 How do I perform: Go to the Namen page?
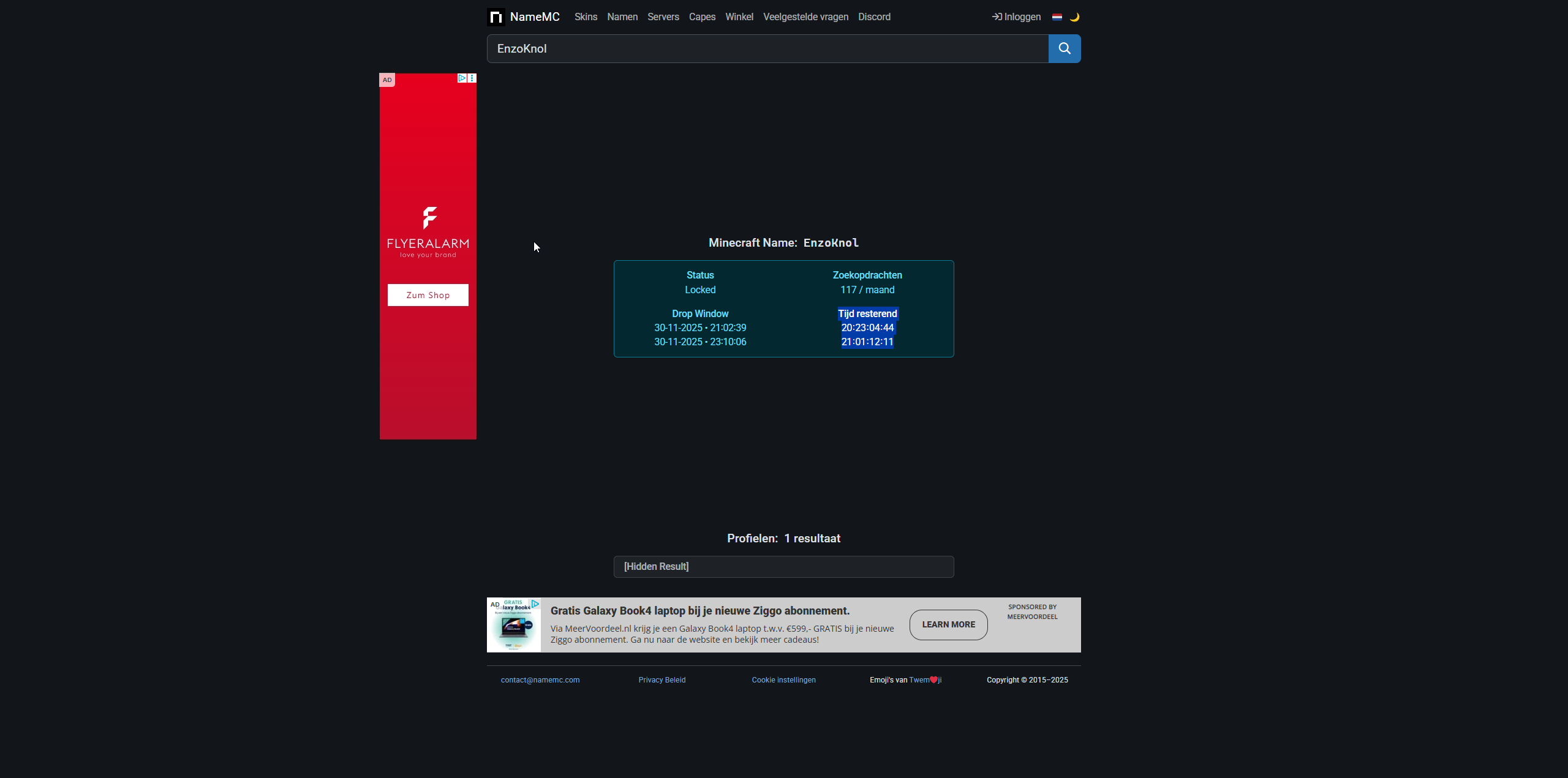622,17
